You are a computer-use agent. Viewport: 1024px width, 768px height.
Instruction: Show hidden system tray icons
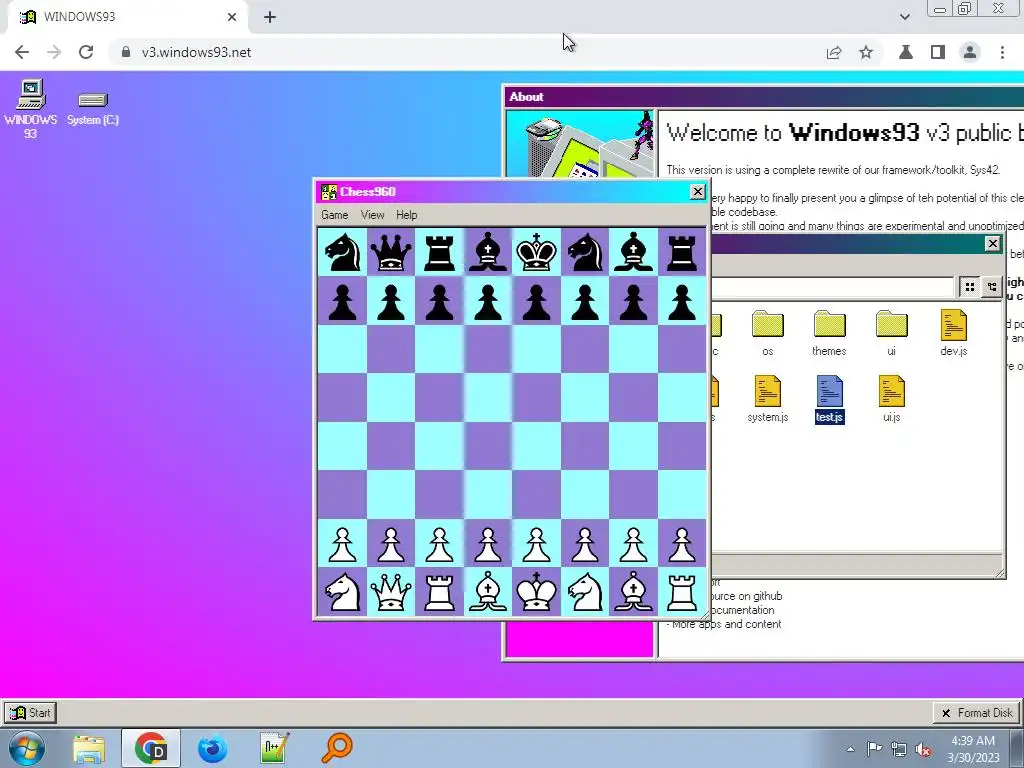pos(850,750)
